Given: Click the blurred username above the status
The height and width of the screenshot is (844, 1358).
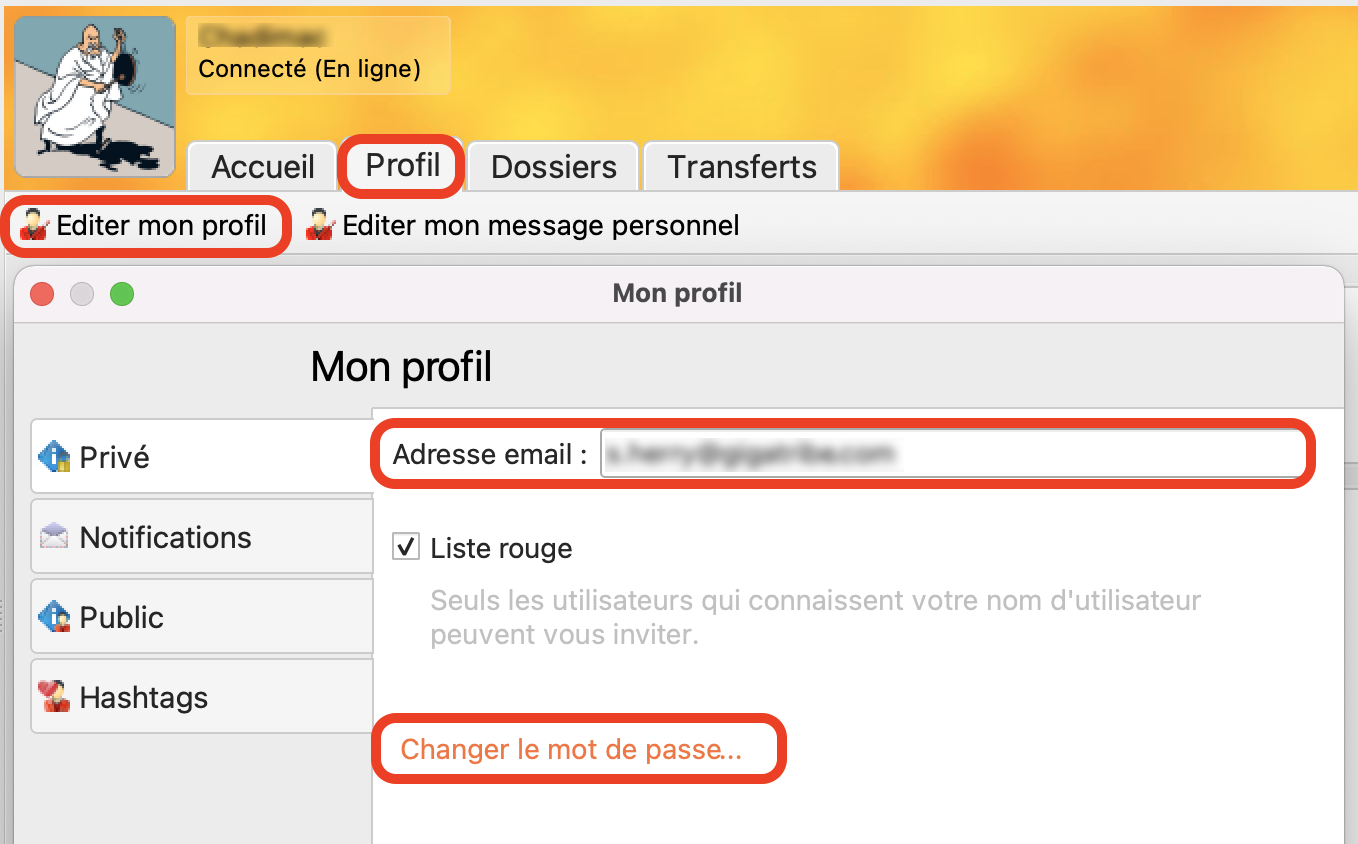Looking at the screenshot, I should 262,36.
